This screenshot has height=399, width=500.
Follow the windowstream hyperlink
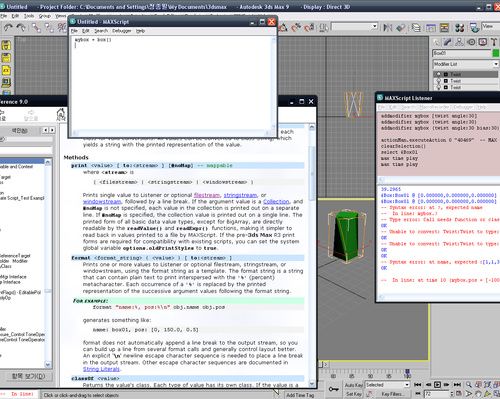(102, 202)
